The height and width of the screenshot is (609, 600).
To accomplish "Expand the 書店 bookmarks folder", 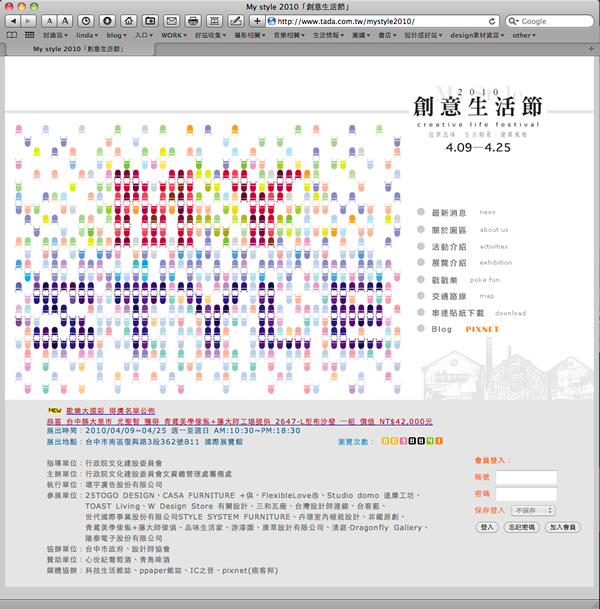I will coord(387,35).
